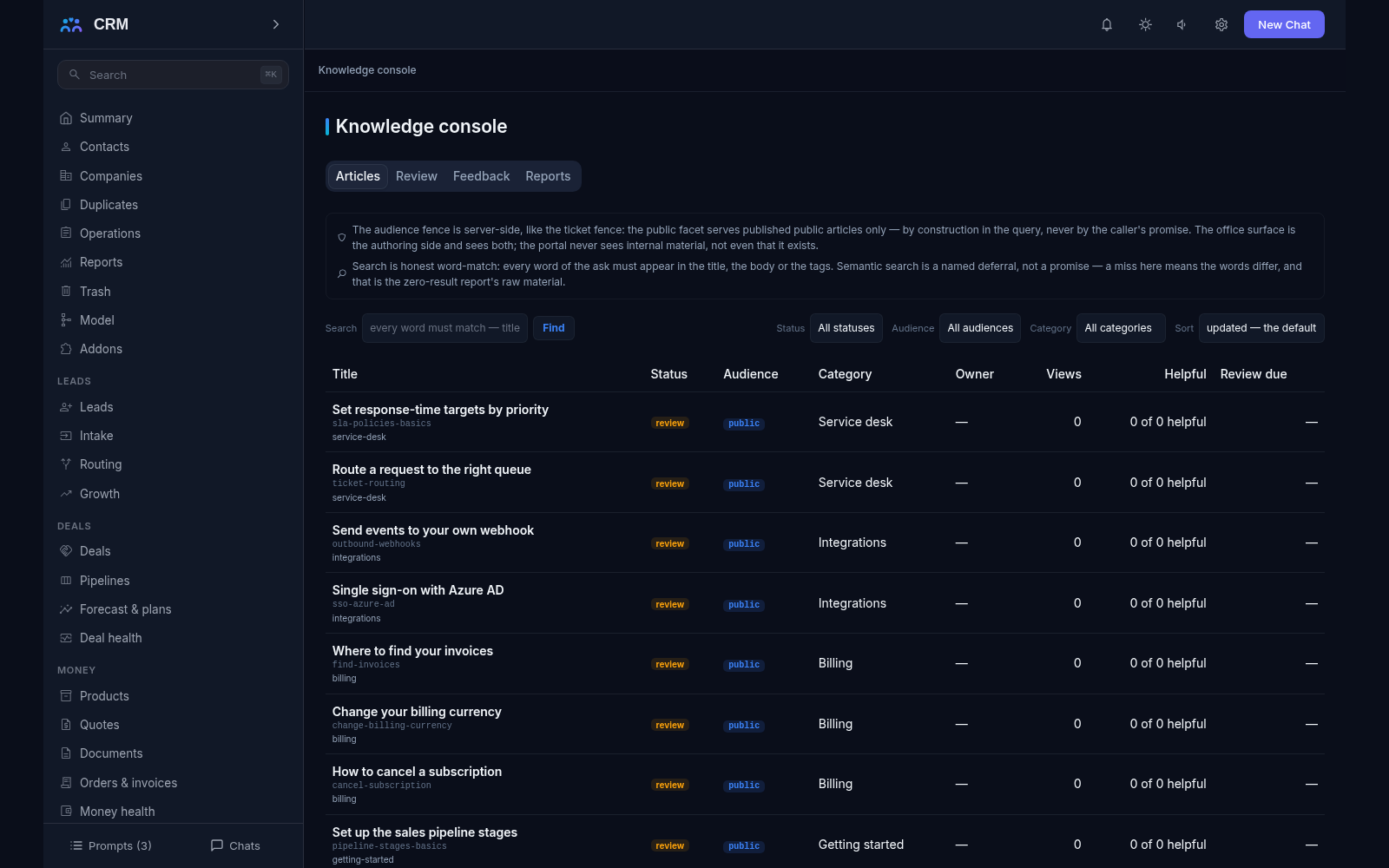Open article Single sign-on with Azure AD
This screenshot has width=1389, height=868.
tap(418, 590)
